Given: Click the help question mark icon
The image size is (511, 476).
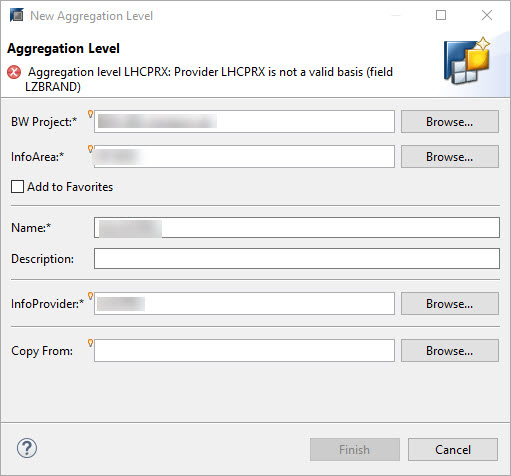Looking at the screenshot, I should (27, 448).
